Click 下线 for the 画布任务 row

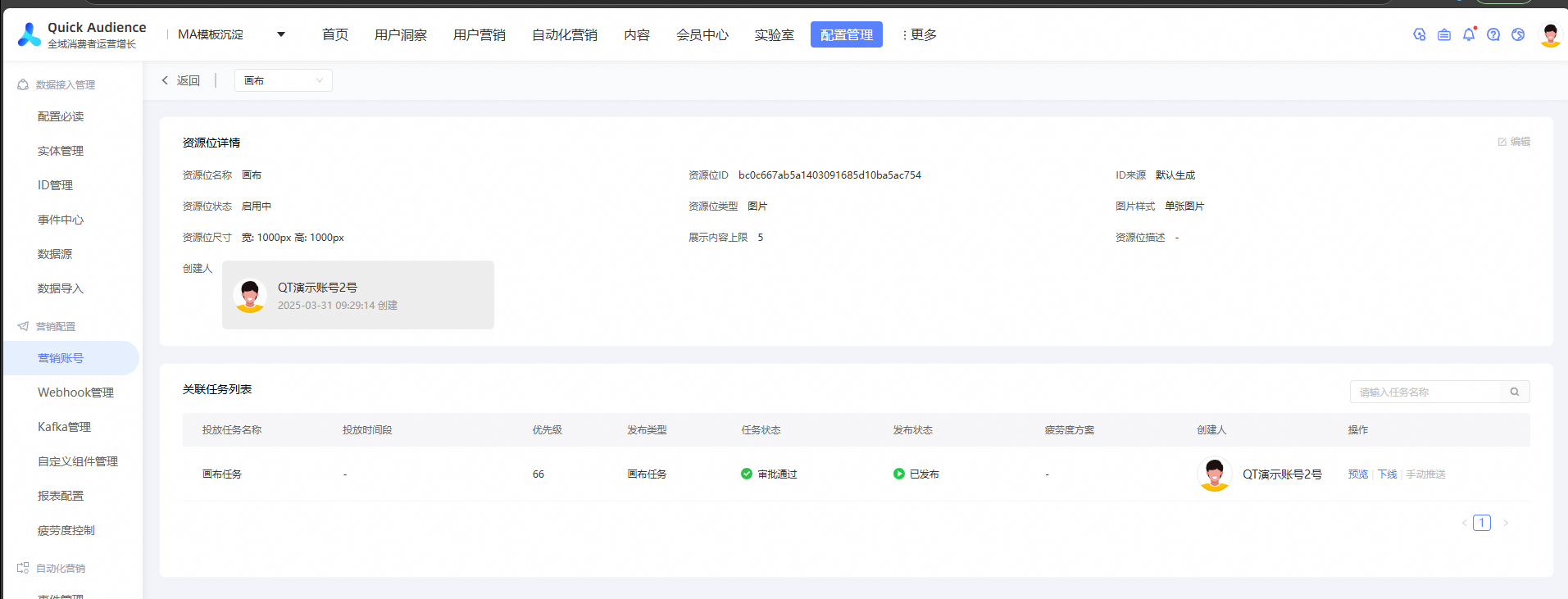[1388, 474]
